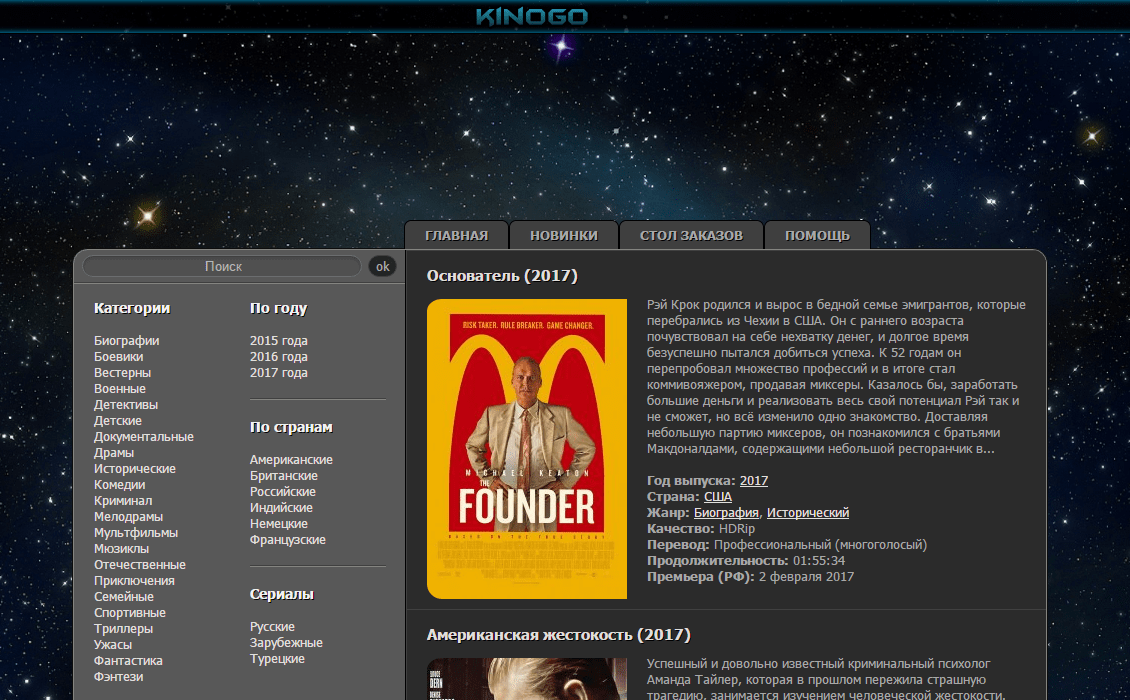Show Немецкие films
The image size is (1130, 700).
pyautogui.click(x=279, y=523)
